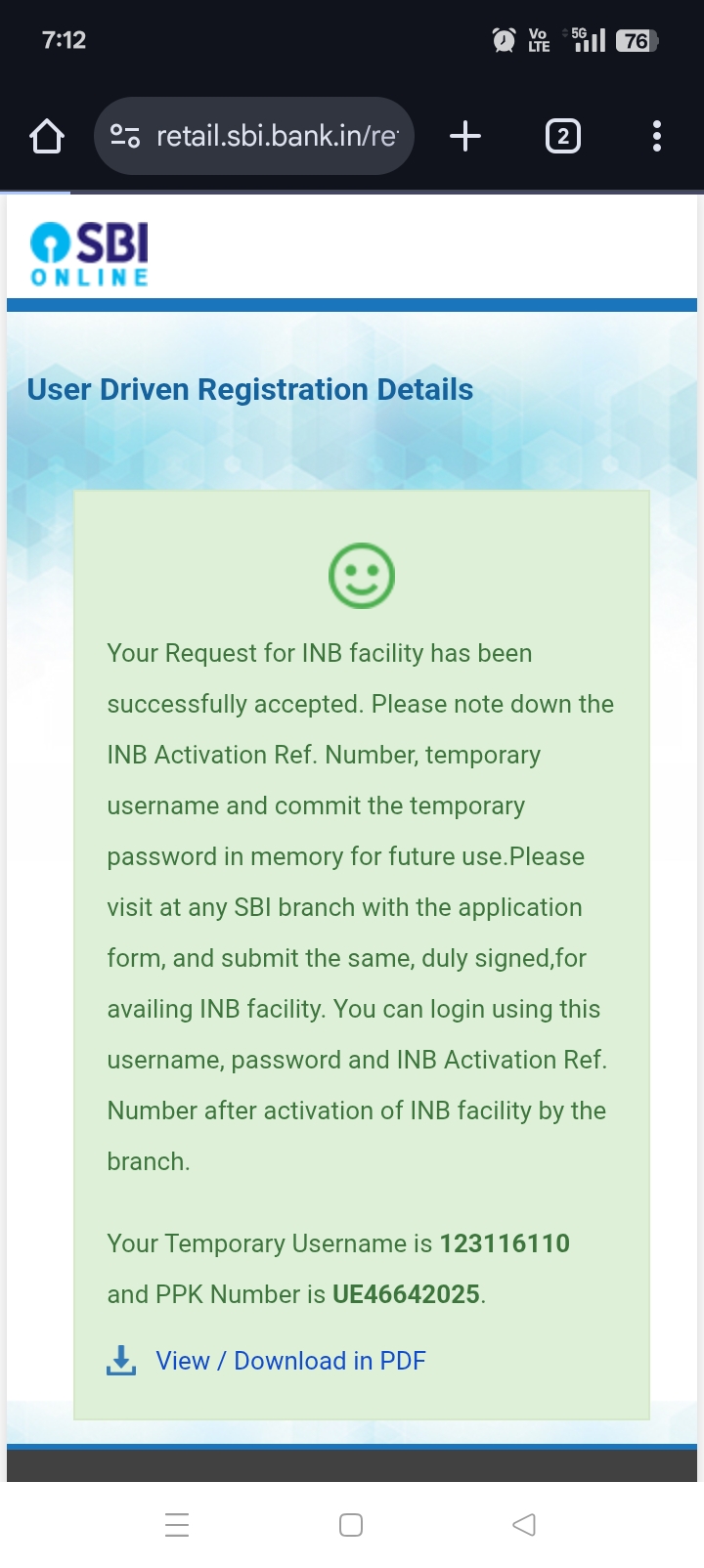The height and width of the screenshot is (1568, 704).
Task: Tap the Android back triangle button
Action: tap(524, 1524)
